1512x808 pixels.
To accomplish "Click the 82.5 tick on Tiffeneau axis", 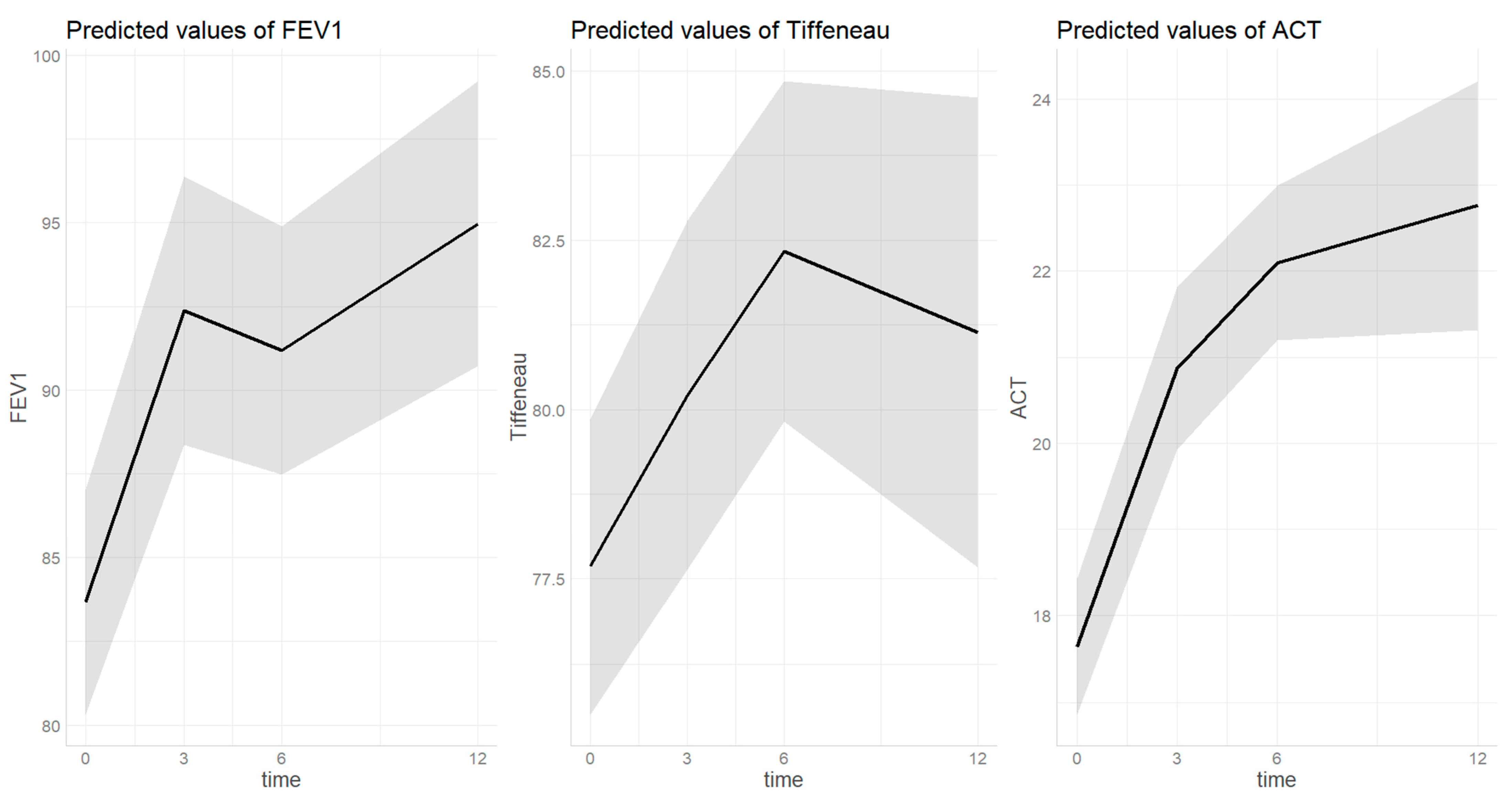I will coord(548,241).
